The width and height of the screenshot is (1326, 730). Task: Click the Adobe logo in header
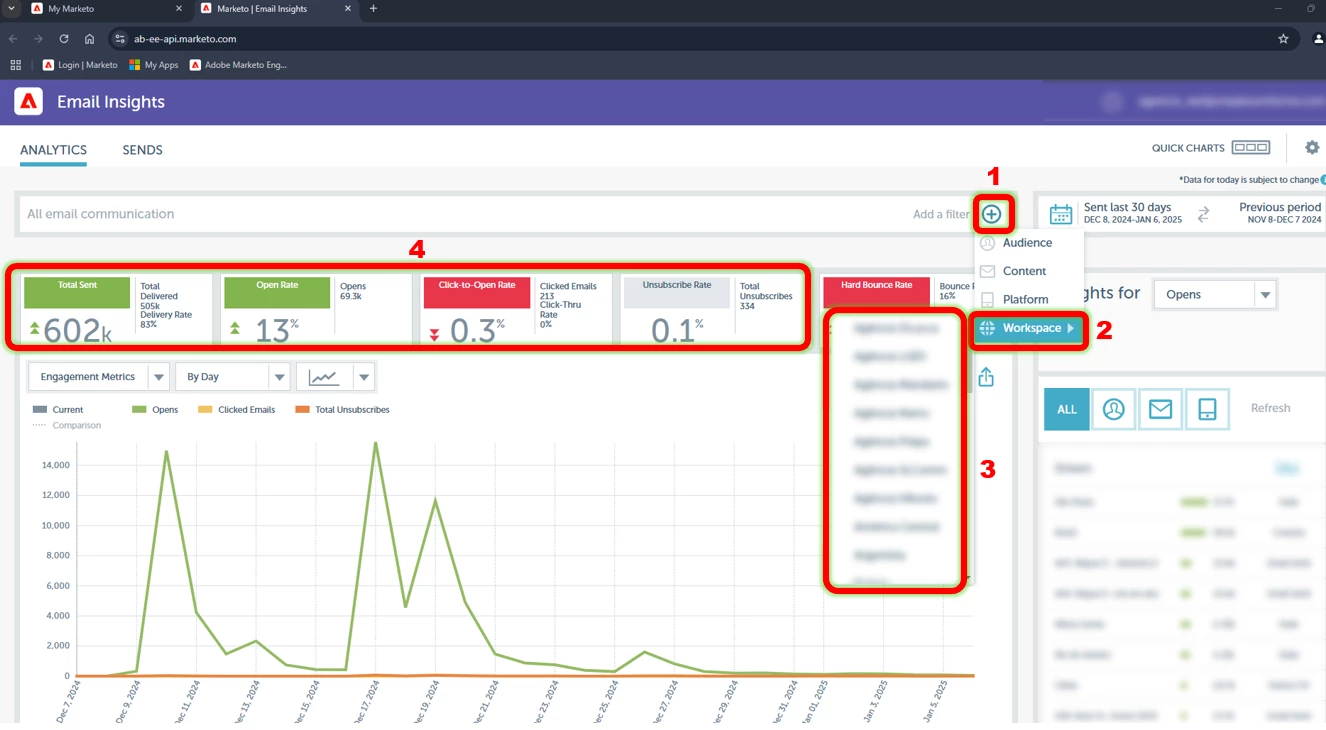coord(28,101)
